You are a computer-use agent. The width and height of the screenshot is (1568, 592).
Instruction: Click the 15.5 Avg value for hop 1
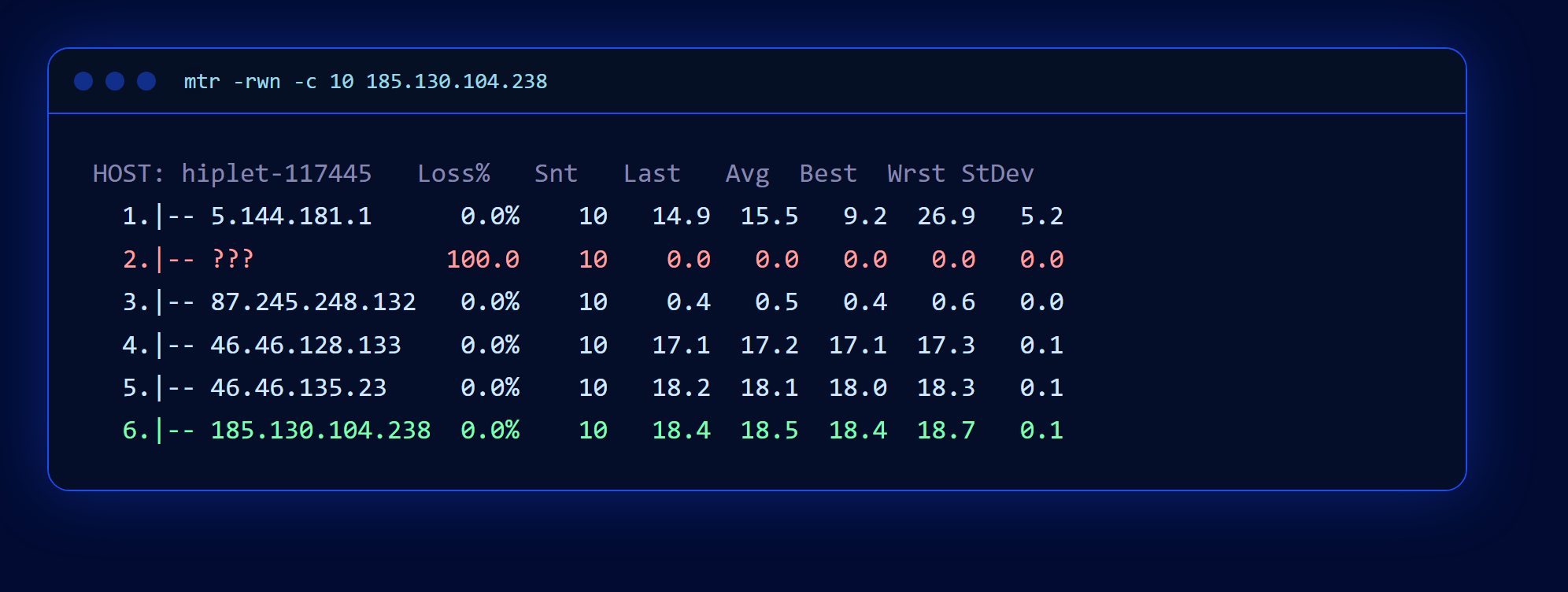[x=770, y=216]
